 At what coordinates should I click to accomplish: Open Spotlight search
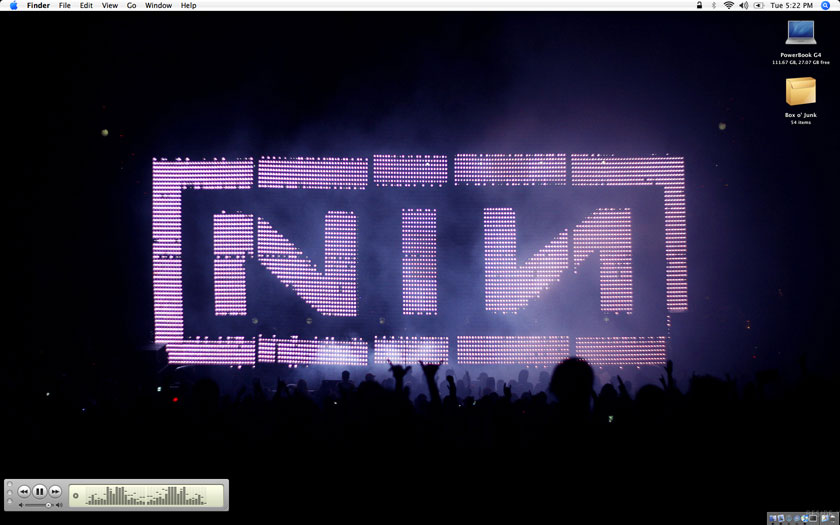(826, 5)
